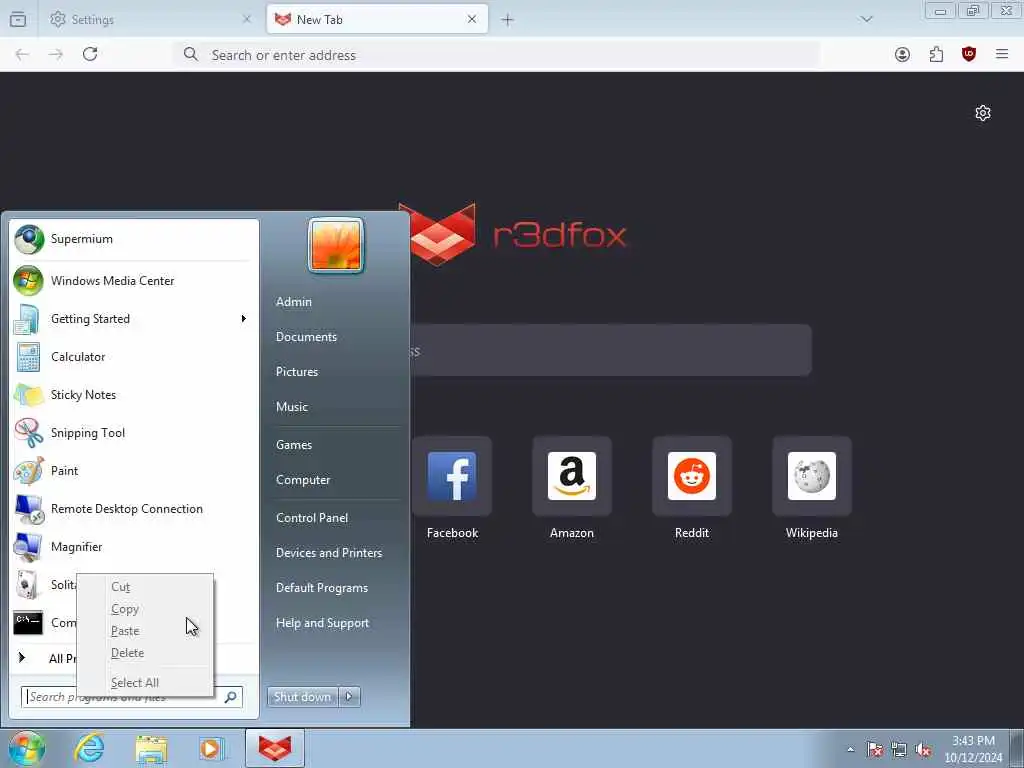The height and width of the screenshot is (768, 1024).
Task: Open Calculator from Start menu
Action: pos(133,357)
